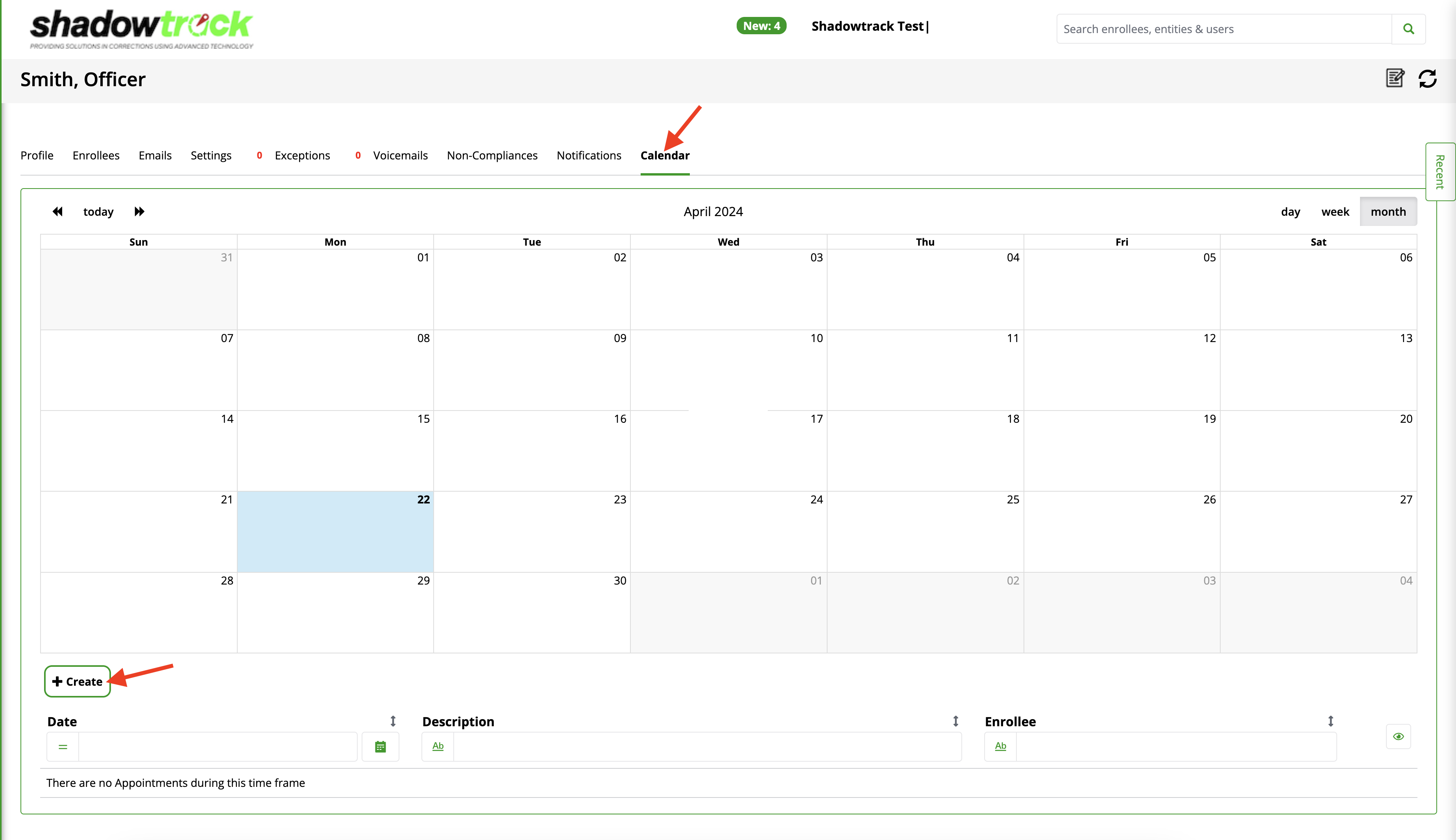Open the Non-Compliances tab
Viewport: 1456px width, 840px height.
(492, 155)
